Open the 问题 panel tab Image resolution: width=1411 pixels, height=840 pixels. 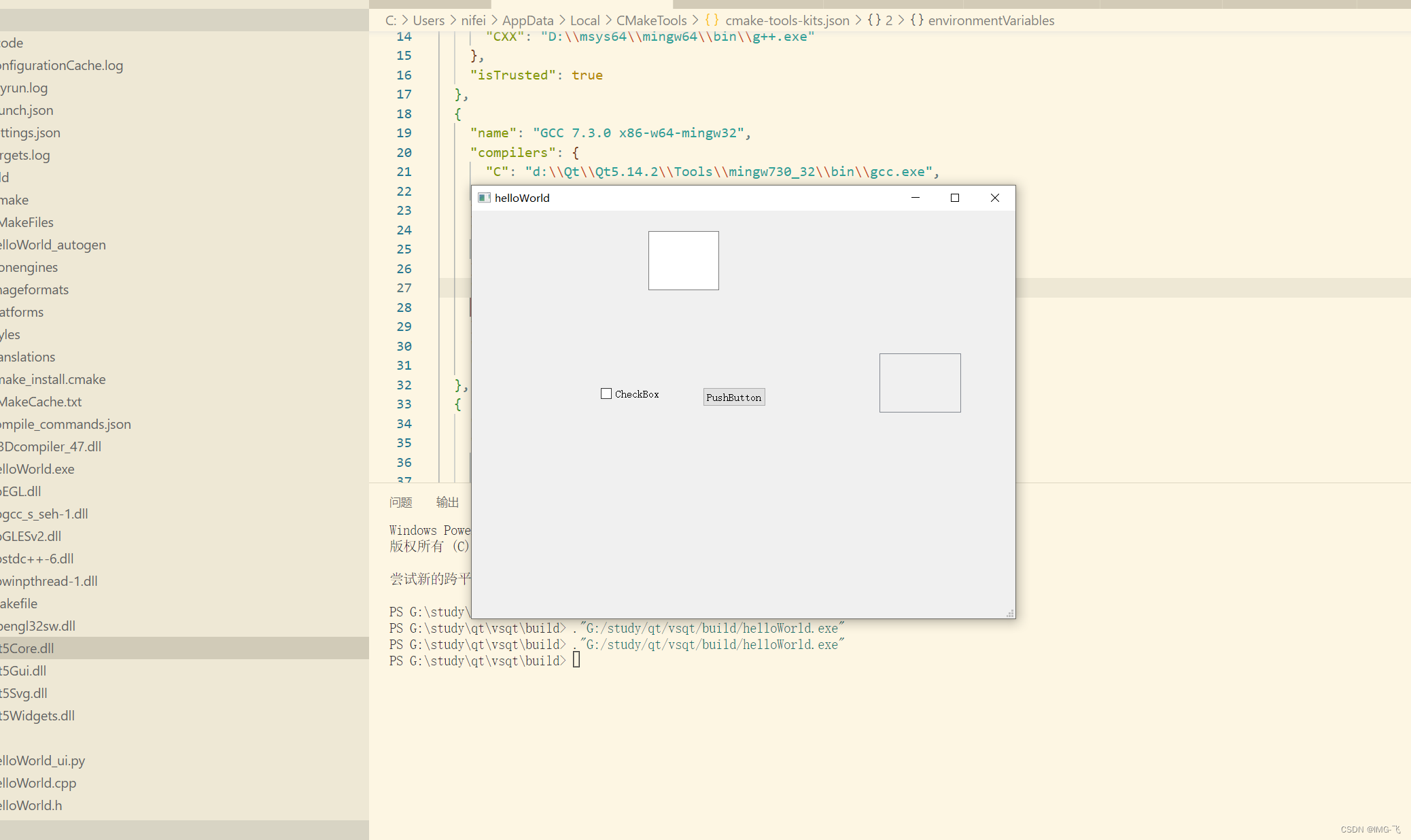(x=401, y=502)
